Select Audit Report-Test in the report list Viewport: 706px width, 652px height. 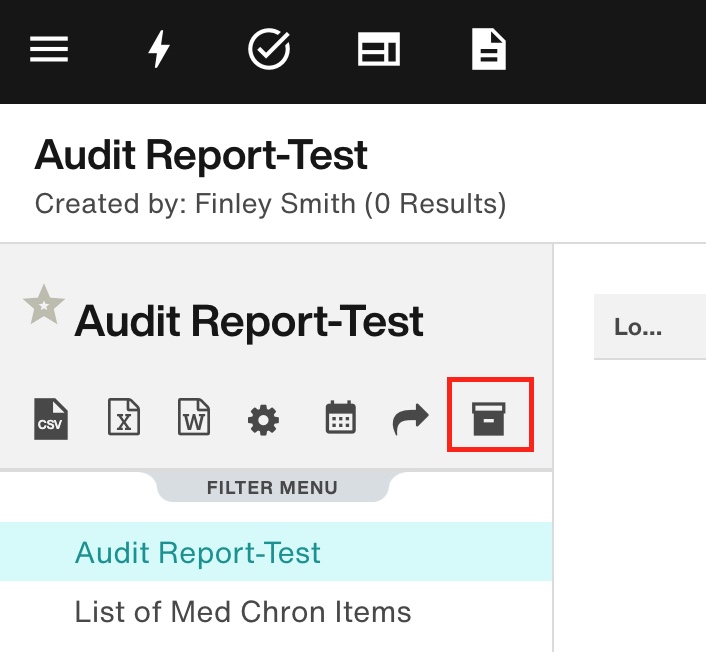pyautogui.click(x=276, y=552)
